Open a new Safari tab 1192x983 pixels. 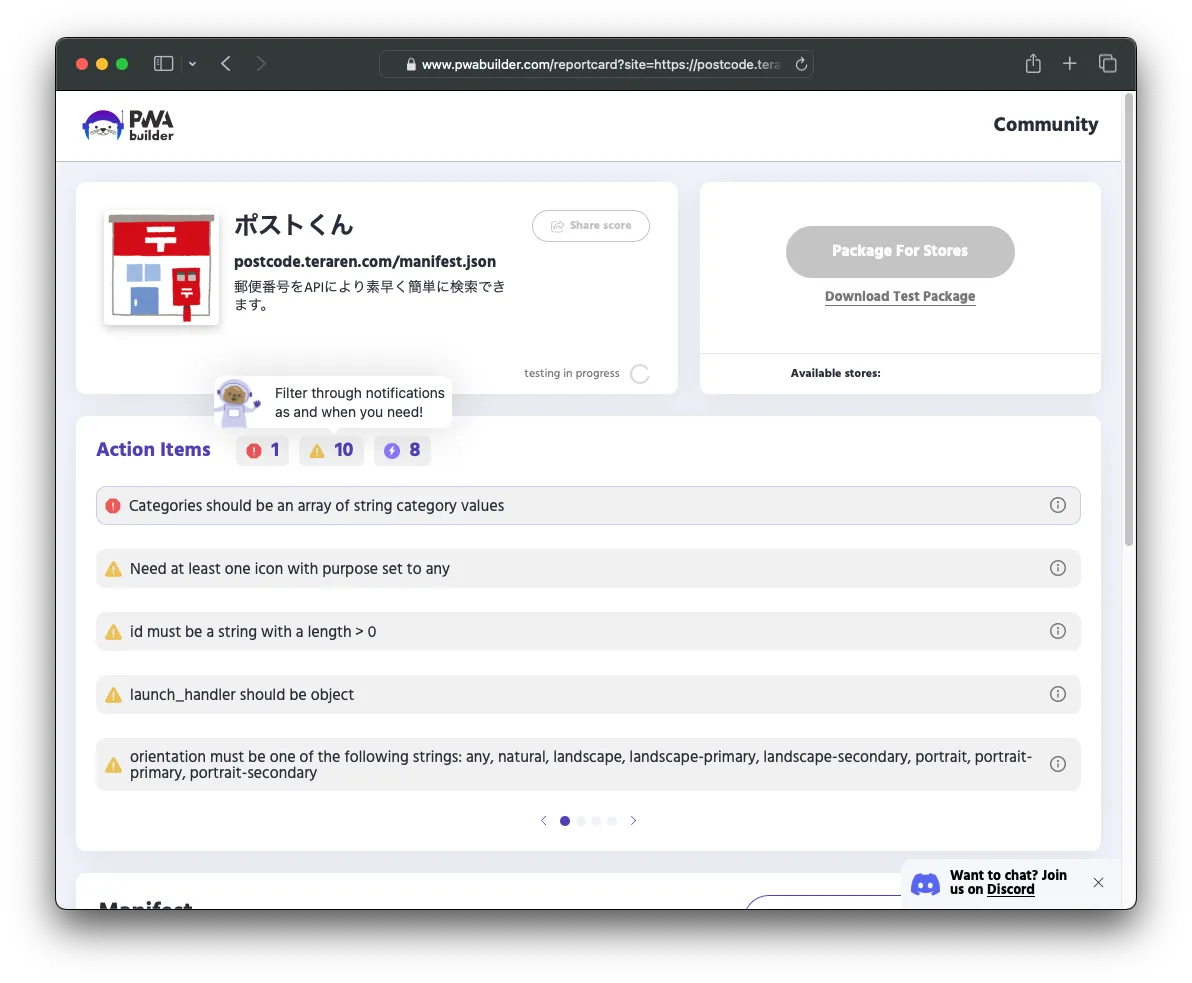pos(1069,64)
